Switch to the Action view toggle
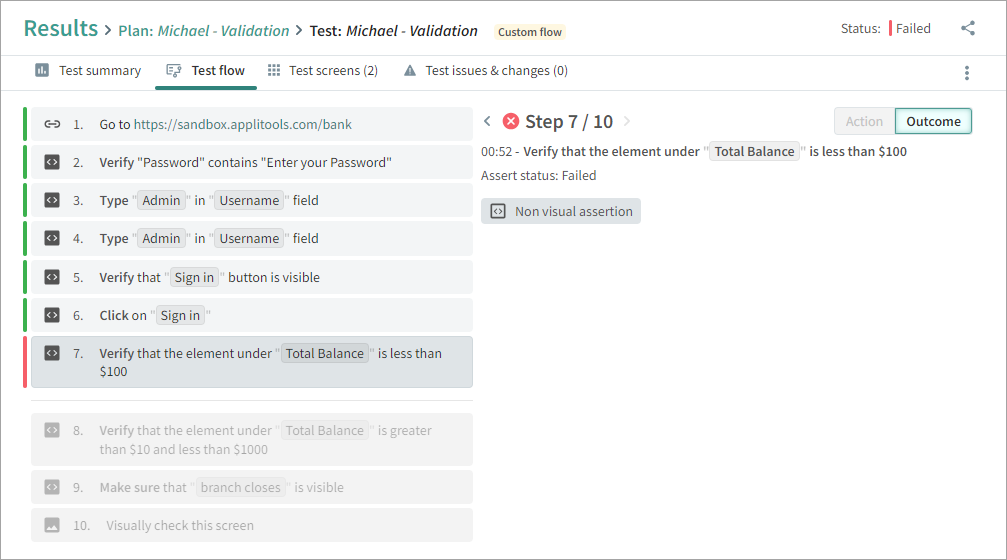 (864, 121)
